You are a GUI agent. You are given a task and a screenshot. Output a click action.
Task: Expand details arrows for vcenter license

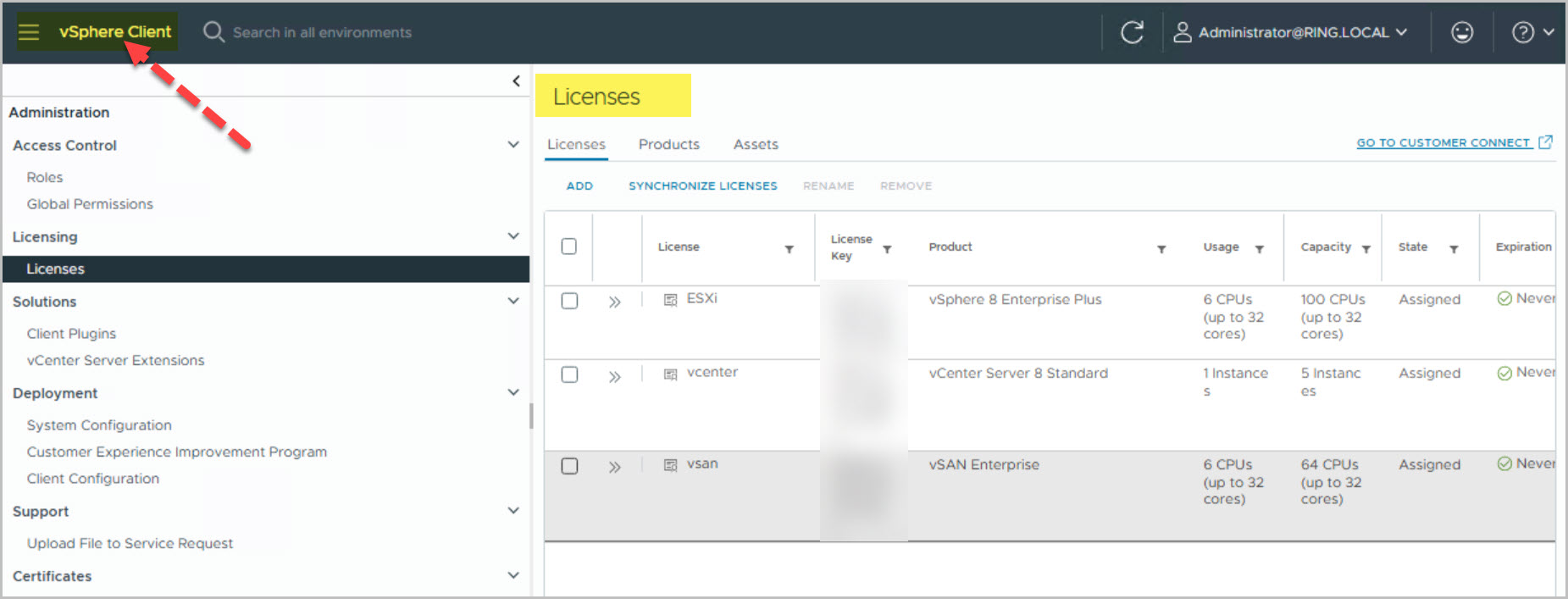615,376
